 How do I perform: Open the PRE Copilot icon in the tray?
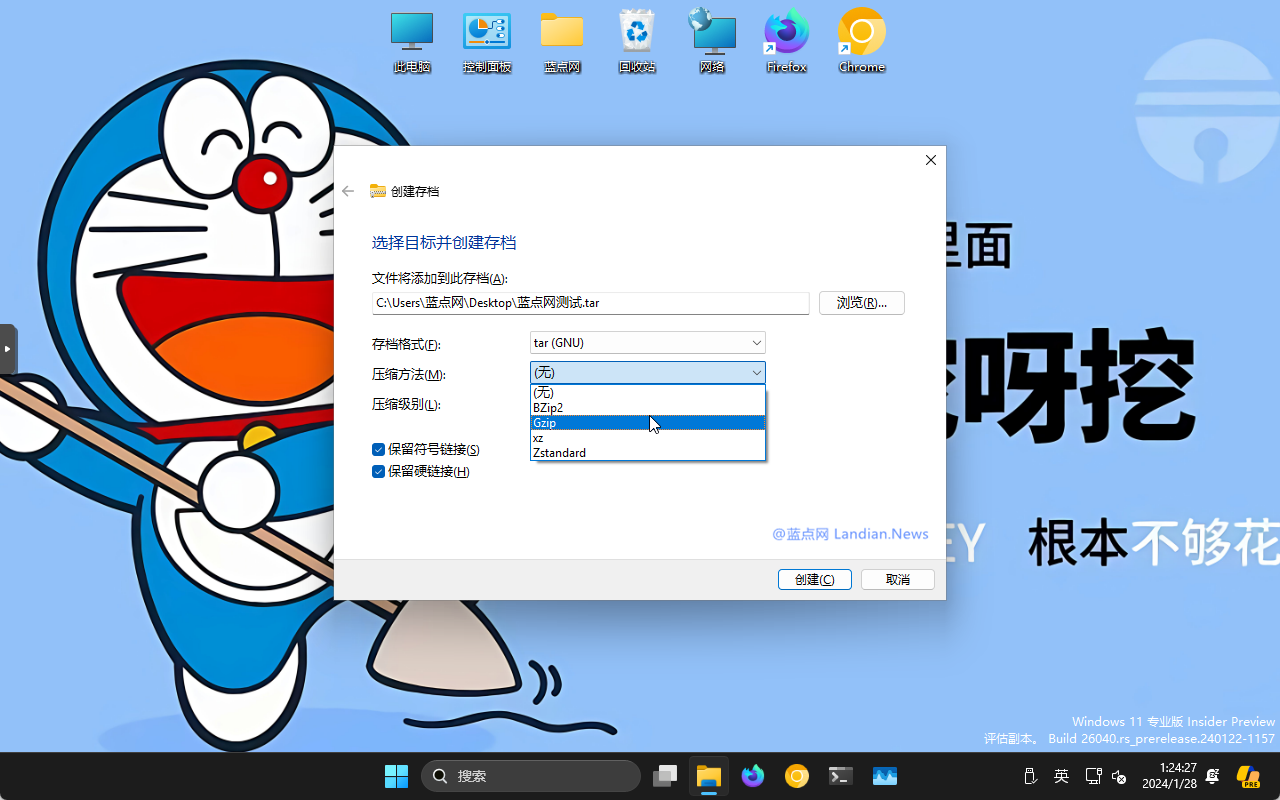point(1247,776)
